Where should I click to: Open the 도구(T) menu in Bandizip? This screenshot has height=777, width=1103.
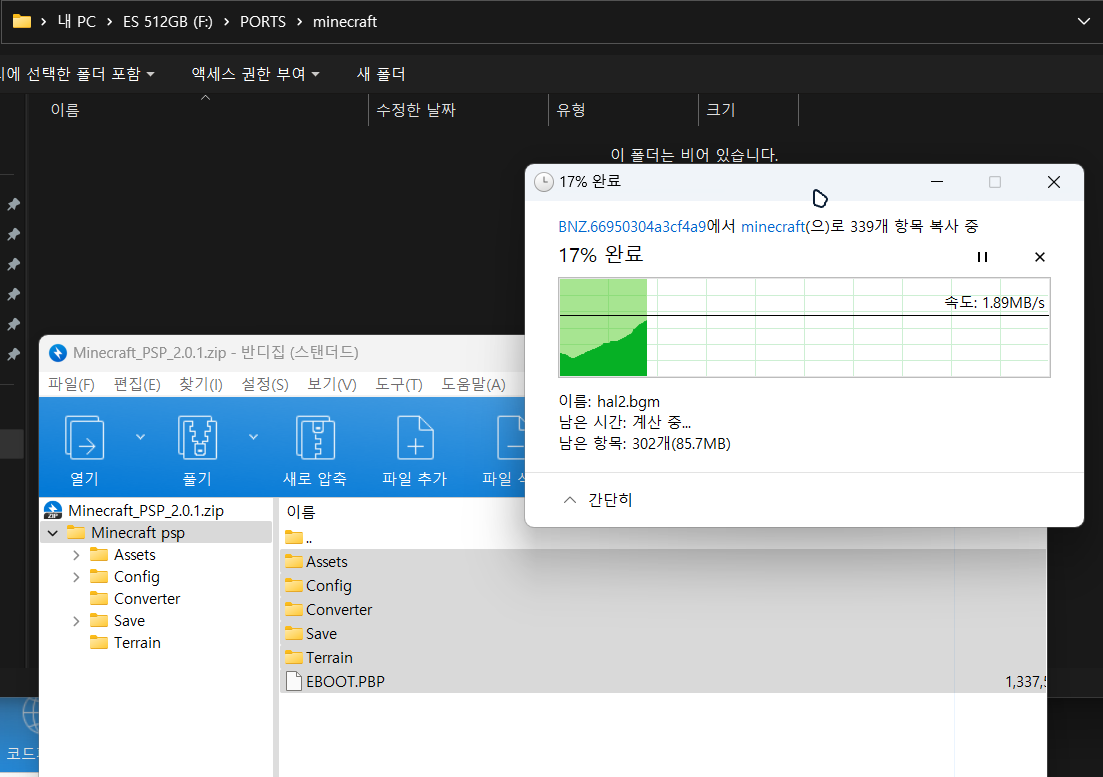coord(398,385)
